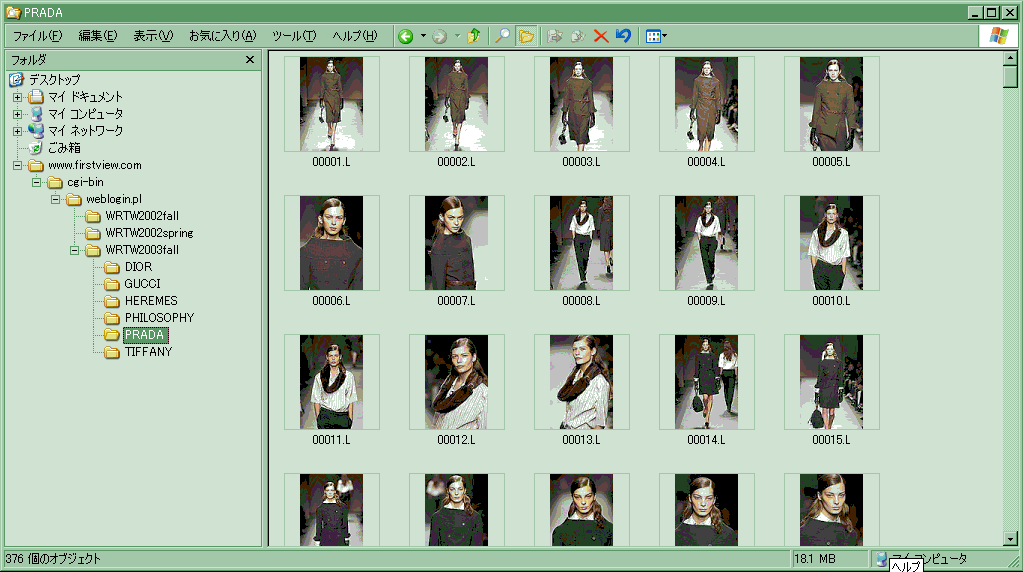Open the Search magnifier tool
1023x572 pixels.
click(502, 36)
